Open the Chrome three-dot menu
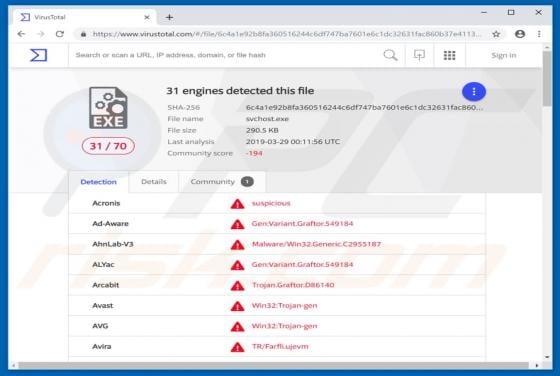 click(539, 34)
